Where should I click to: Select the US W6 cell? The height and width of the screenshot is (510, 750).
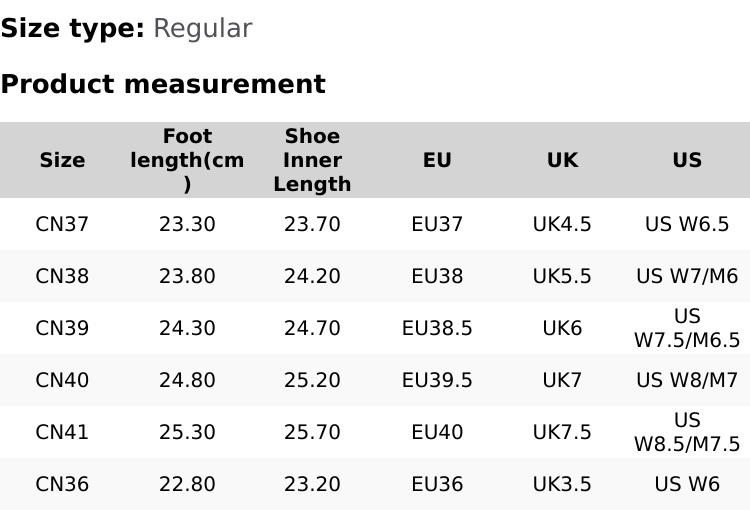pos(687,484)
